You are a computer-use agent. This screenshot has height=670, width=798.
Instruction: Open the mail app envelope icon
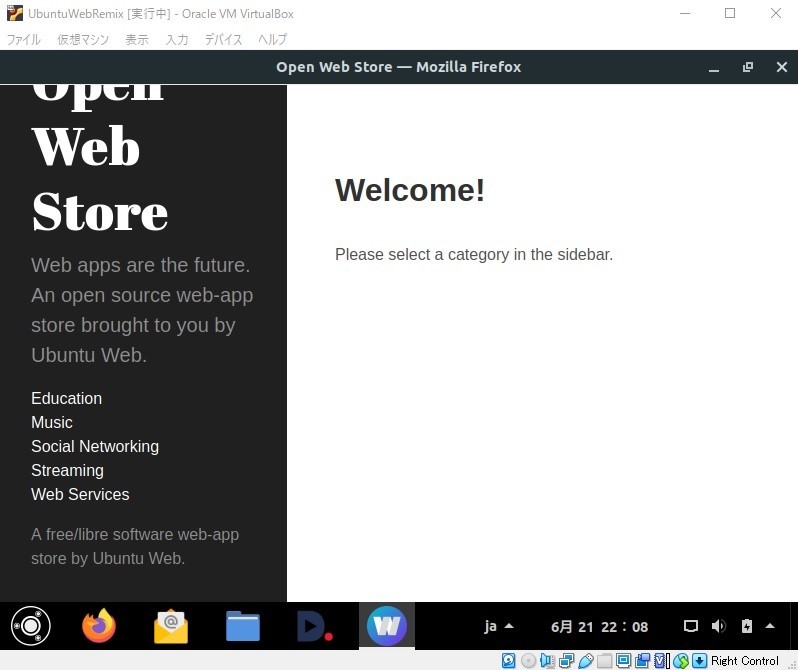point(171,626)
